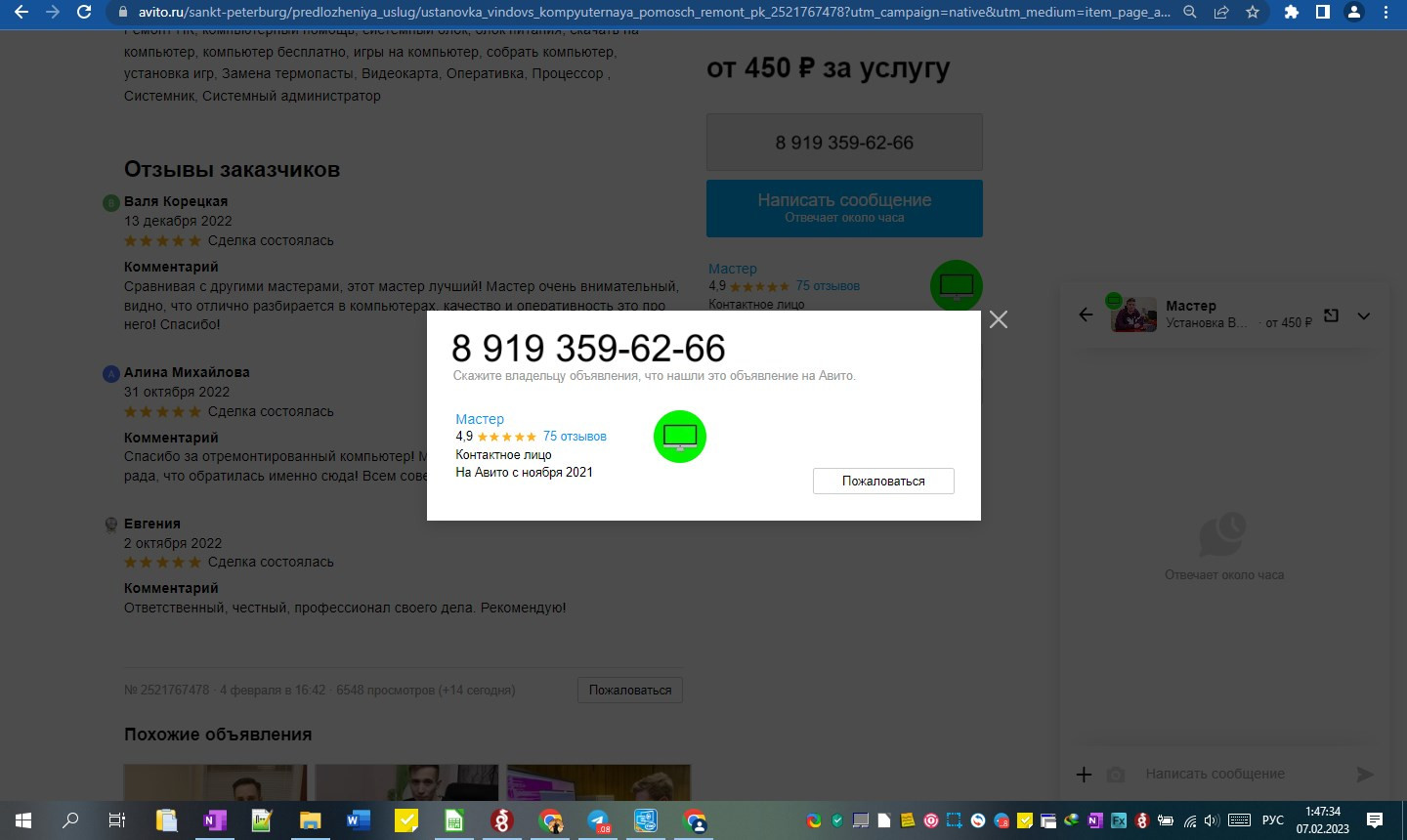Switch the РУС input language indicator

[x=1273, y=820]
